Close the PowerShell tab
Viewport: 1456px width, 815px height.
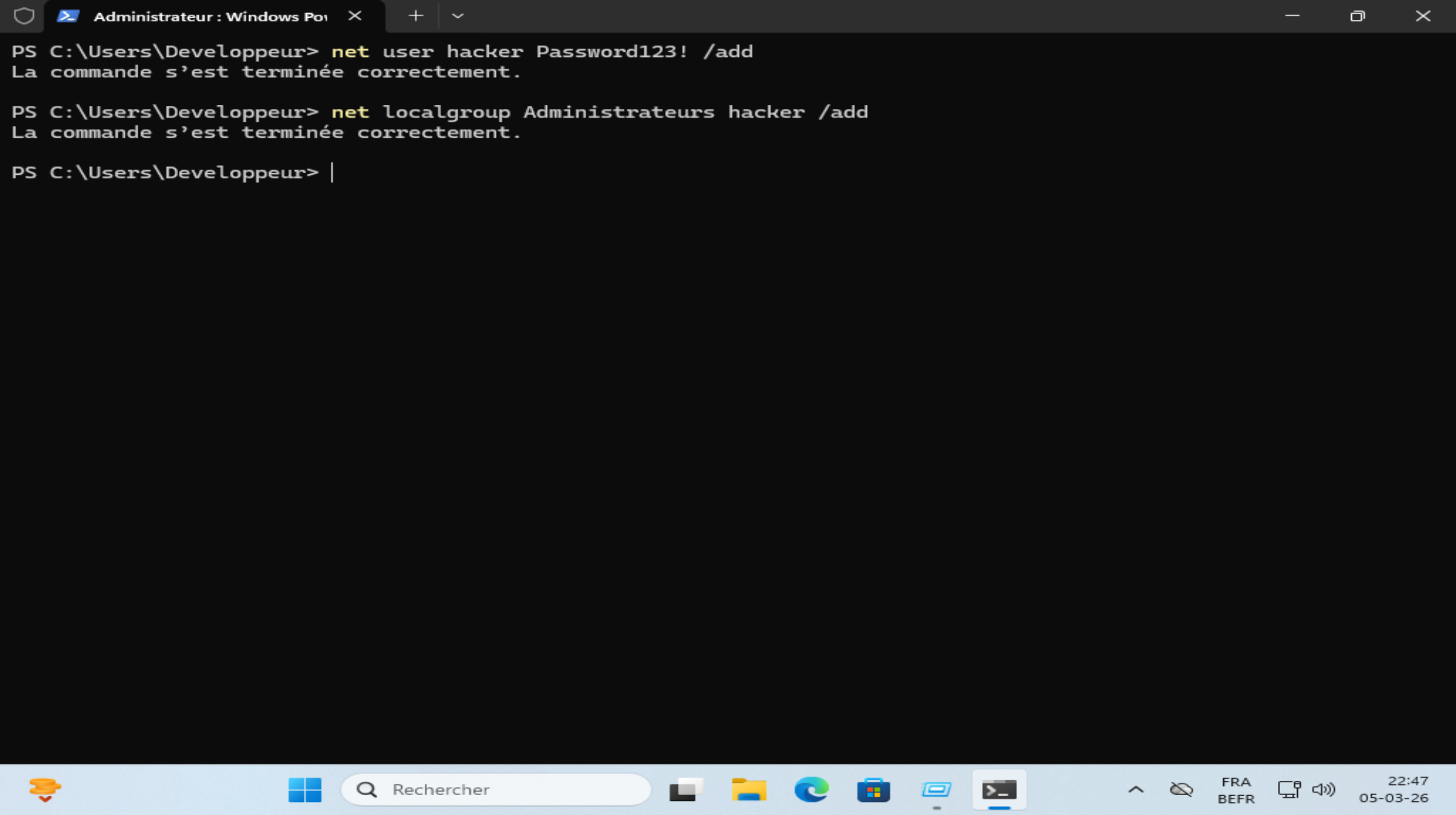click(x=355, y=16)
